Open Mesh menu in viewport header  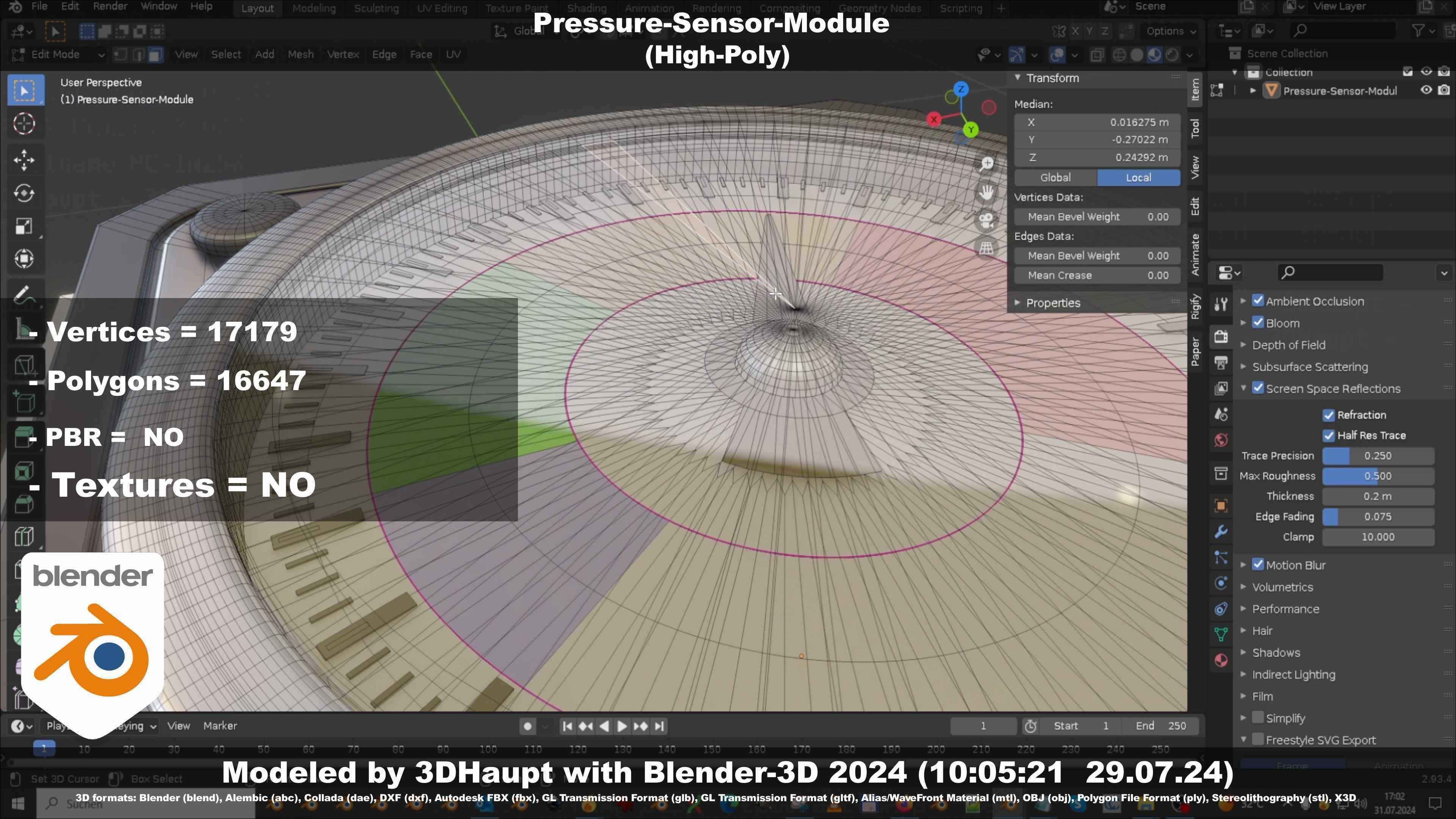300,54
